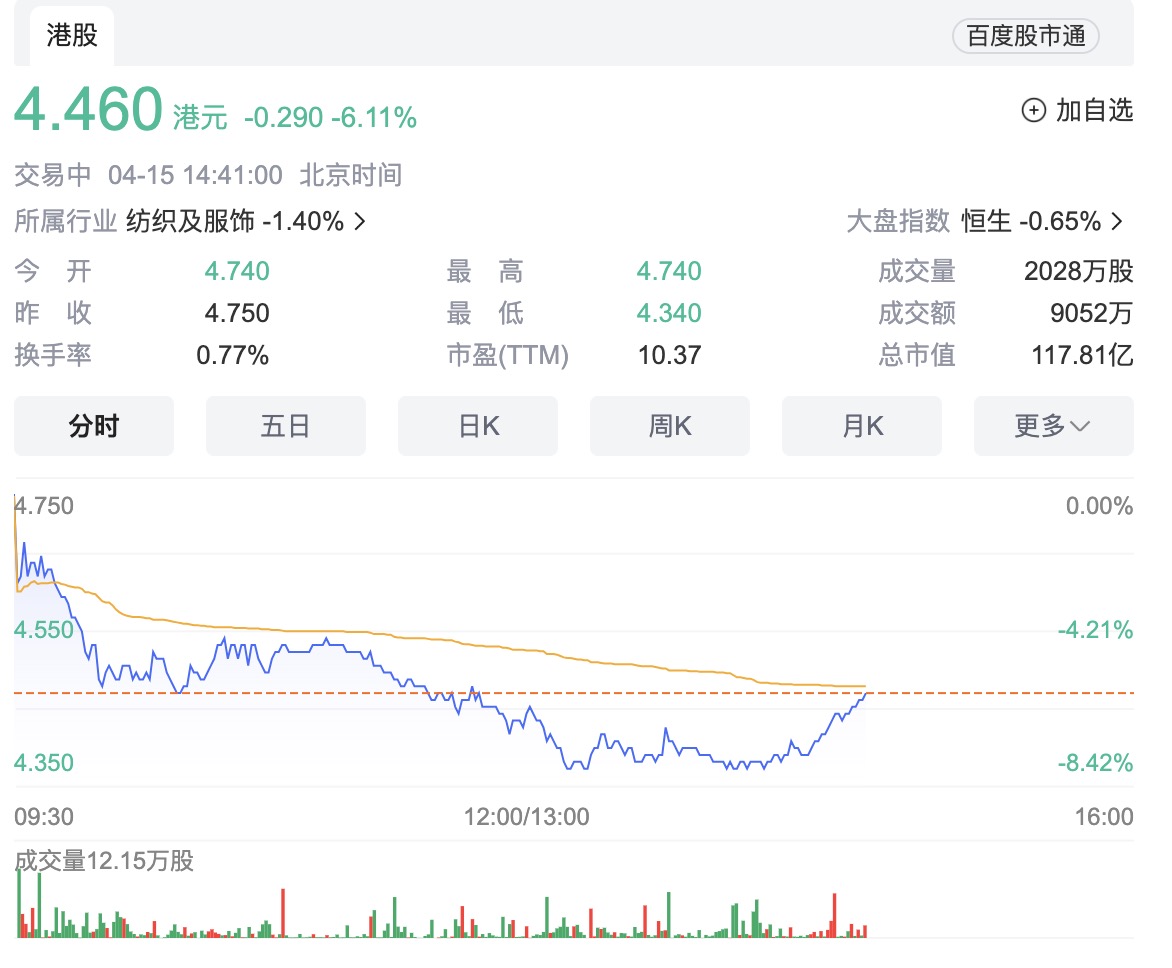Image resolution: width=1172 pixels, height=968 pixels.
Task: Expand the 恒生 index chevron
Action: pyautogui.click(x=1117, y=221)
